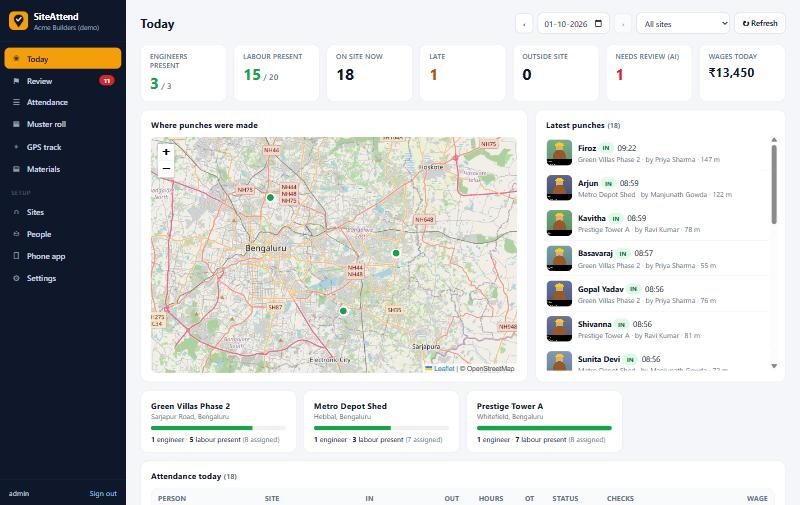The width and height of the screenshot is (800, 505).
Task: Click the Engineers Present stat card
Action: 183,72
